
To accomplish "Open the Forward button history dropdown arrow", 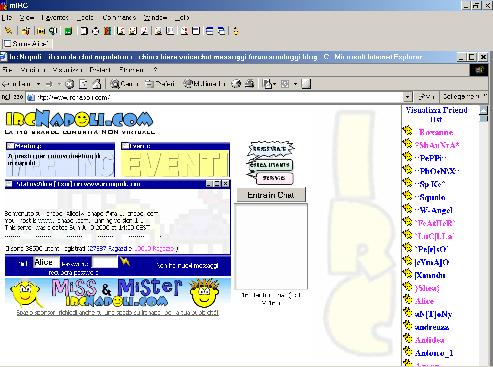I will pos(59,84).
